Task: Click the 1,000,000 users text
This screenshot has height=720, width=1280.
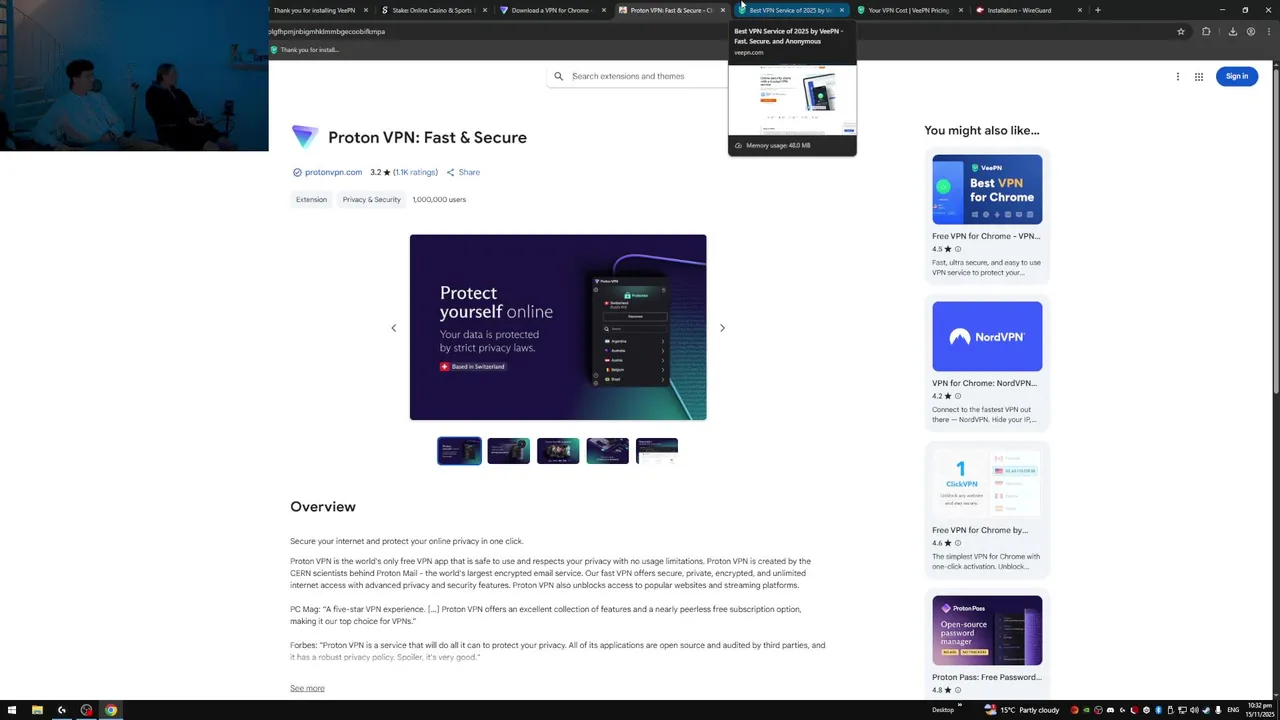Action: (439, 199)
